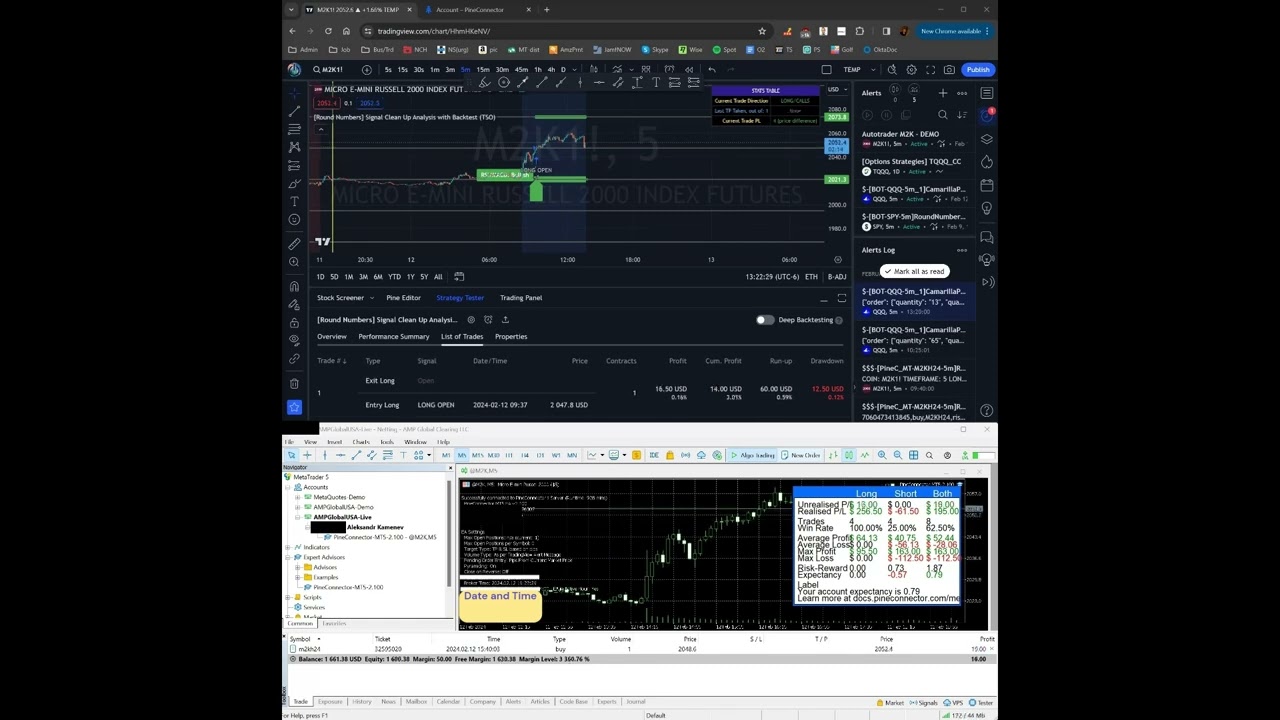Switch to Favorites tab in Navigator
Image resolution: width=1280 pixels, height=720 pixels.
[334, 624]
